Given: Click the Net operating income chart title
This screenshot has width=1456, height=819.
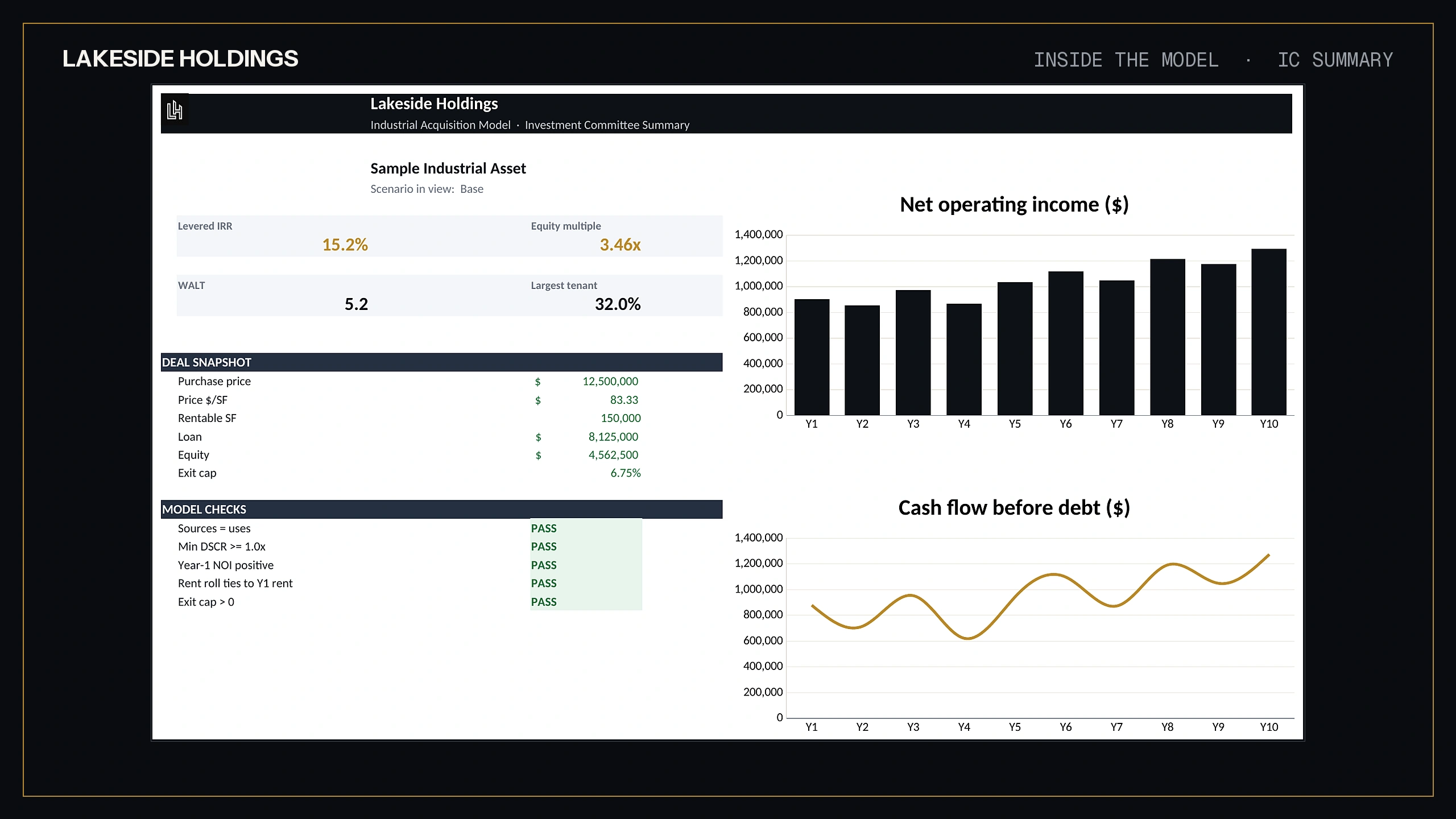Looking at the screenshot, I should tap(1014, 205).
